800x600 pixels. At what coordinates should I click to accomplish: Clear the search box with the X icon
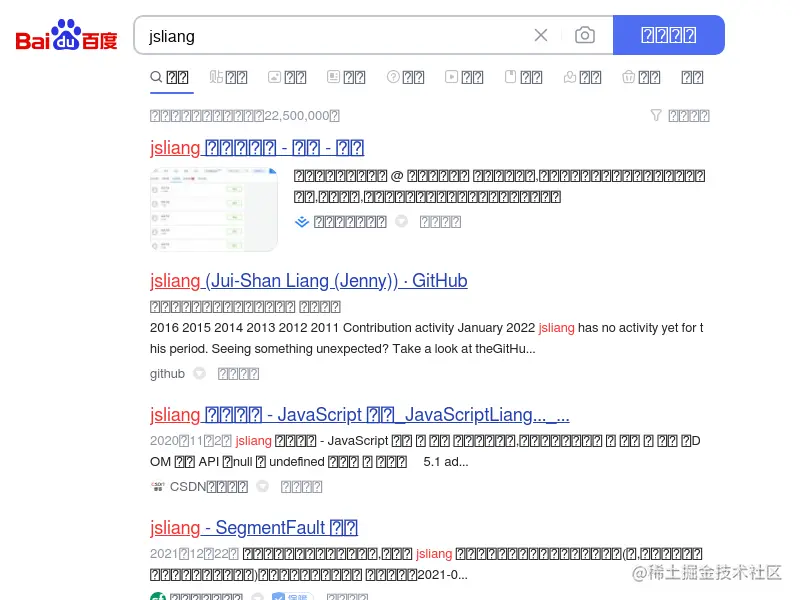coord(541,34)
